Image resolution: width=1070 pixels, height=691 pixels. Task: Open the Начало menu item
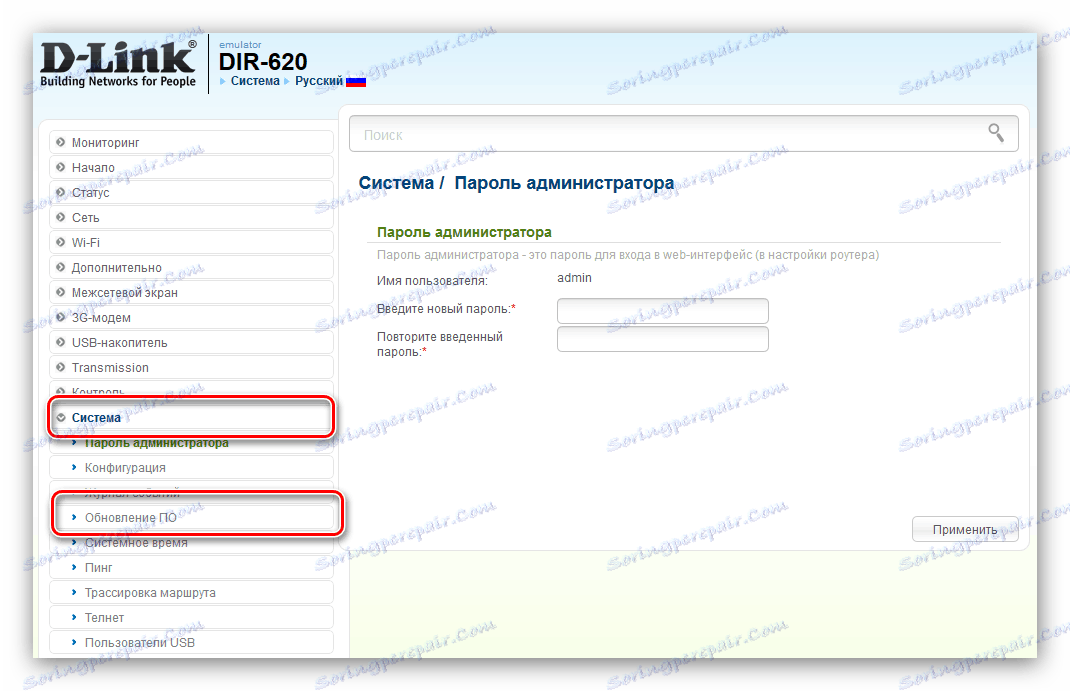pos(191,167)
